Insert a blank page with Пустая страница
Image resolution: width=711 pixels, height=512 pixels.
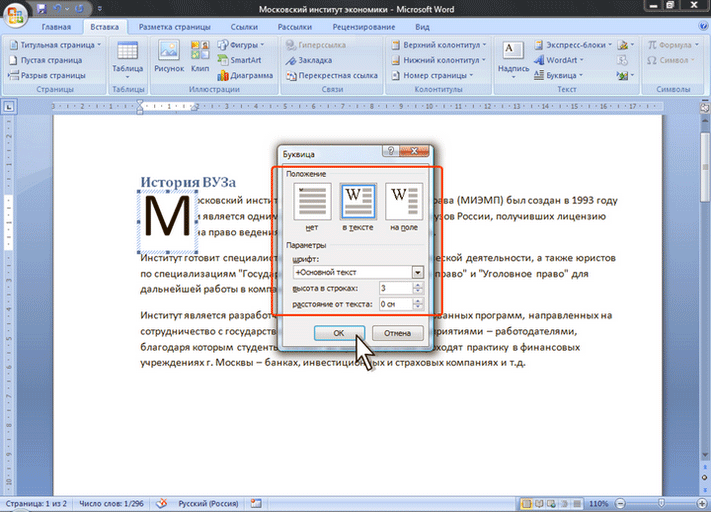point(46,60)
